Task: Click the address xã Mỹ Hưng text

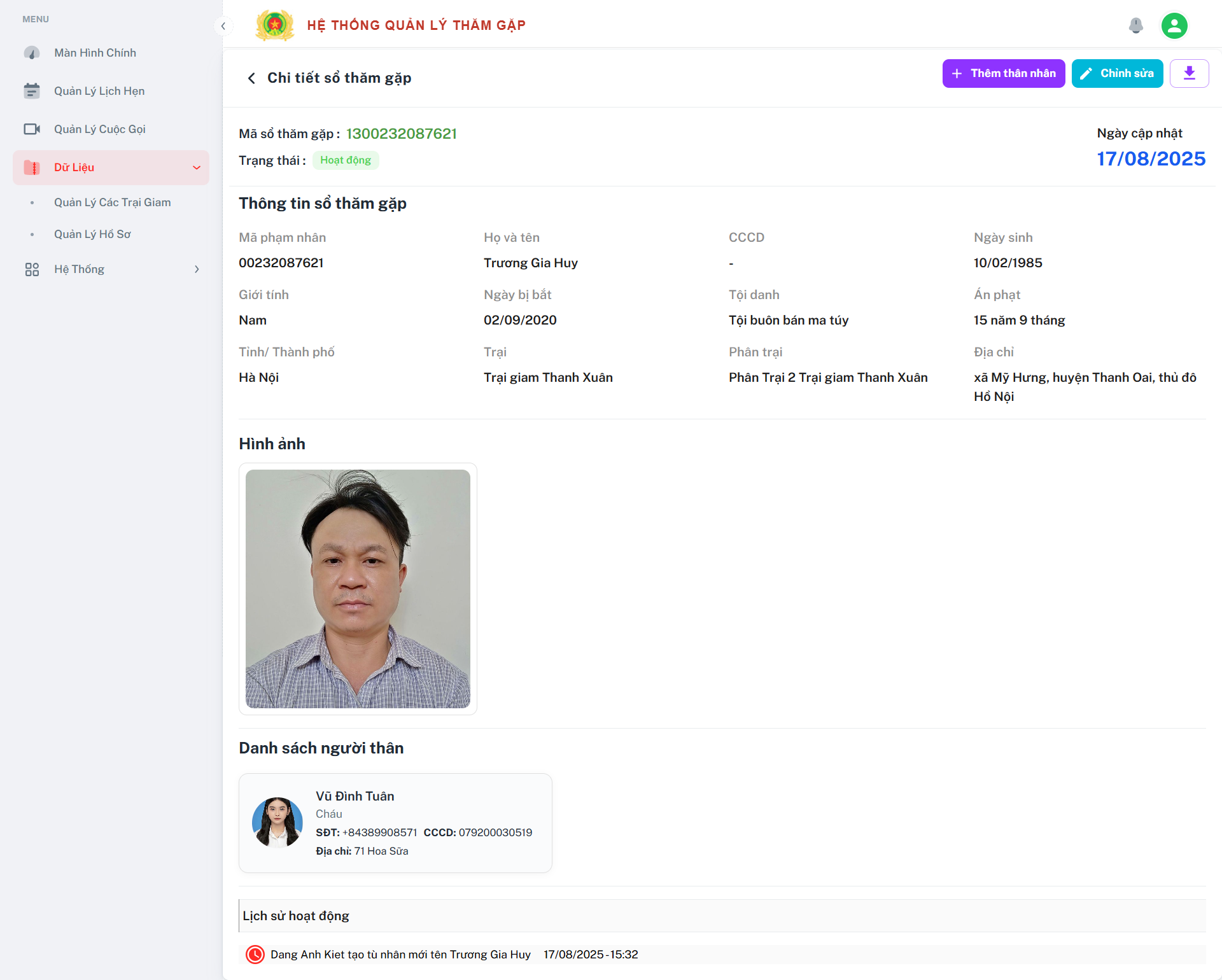Action: coord(1085,387)
